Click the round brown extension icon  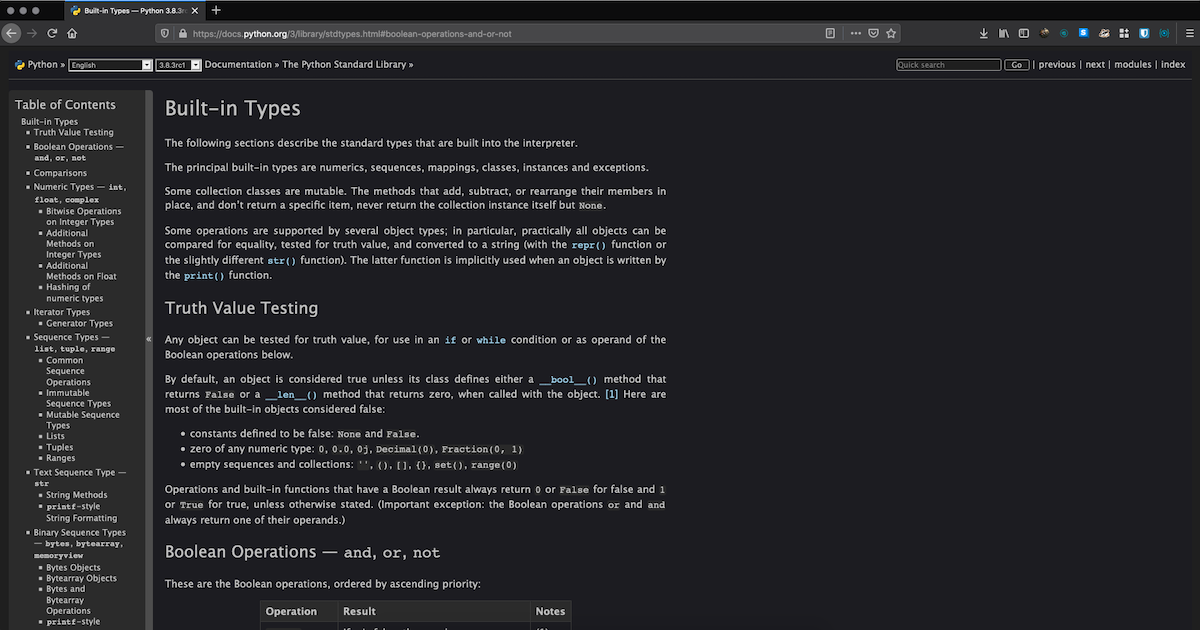click(x=1045, y=33)
